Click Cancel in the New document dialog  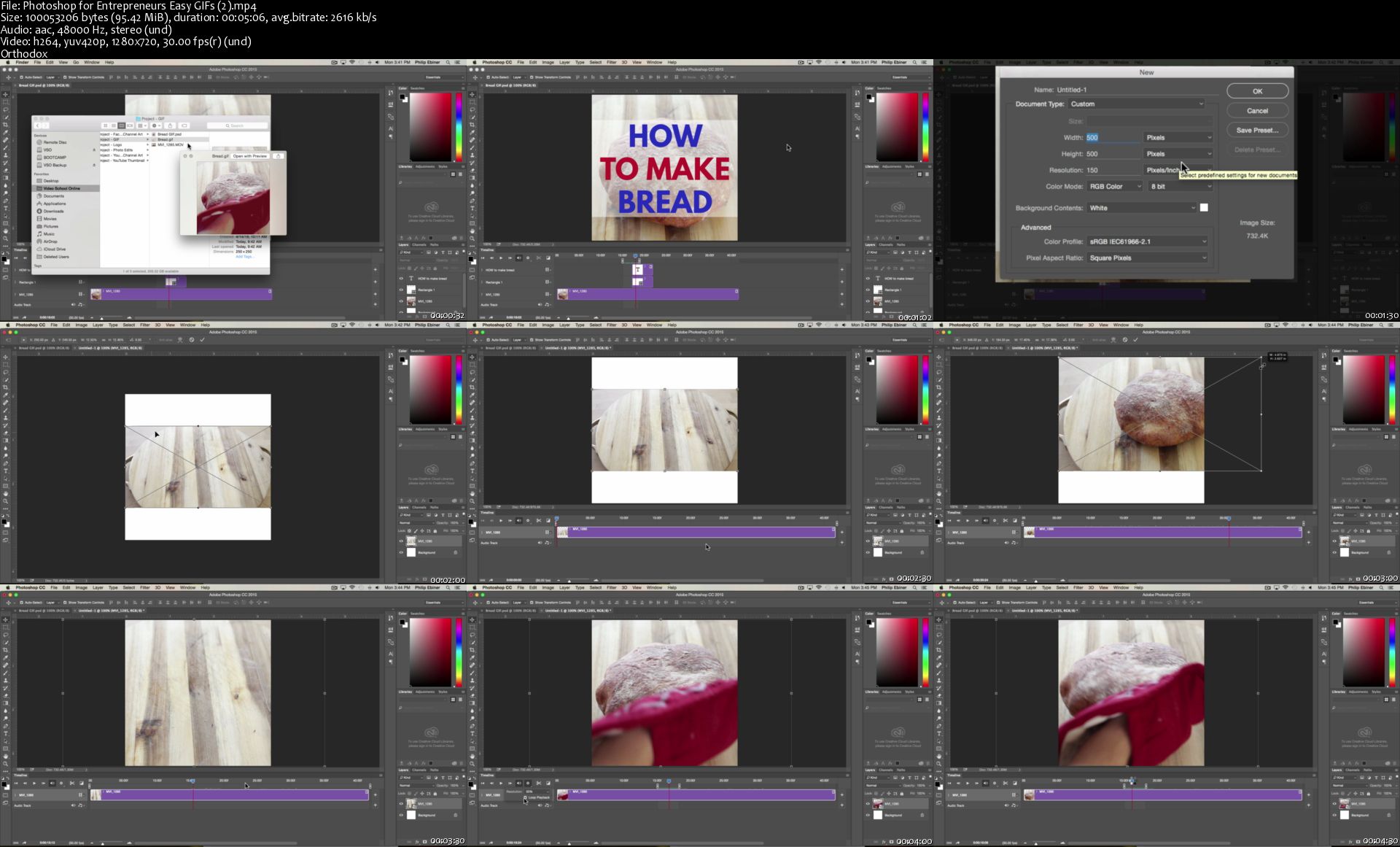pos(1257,111)
